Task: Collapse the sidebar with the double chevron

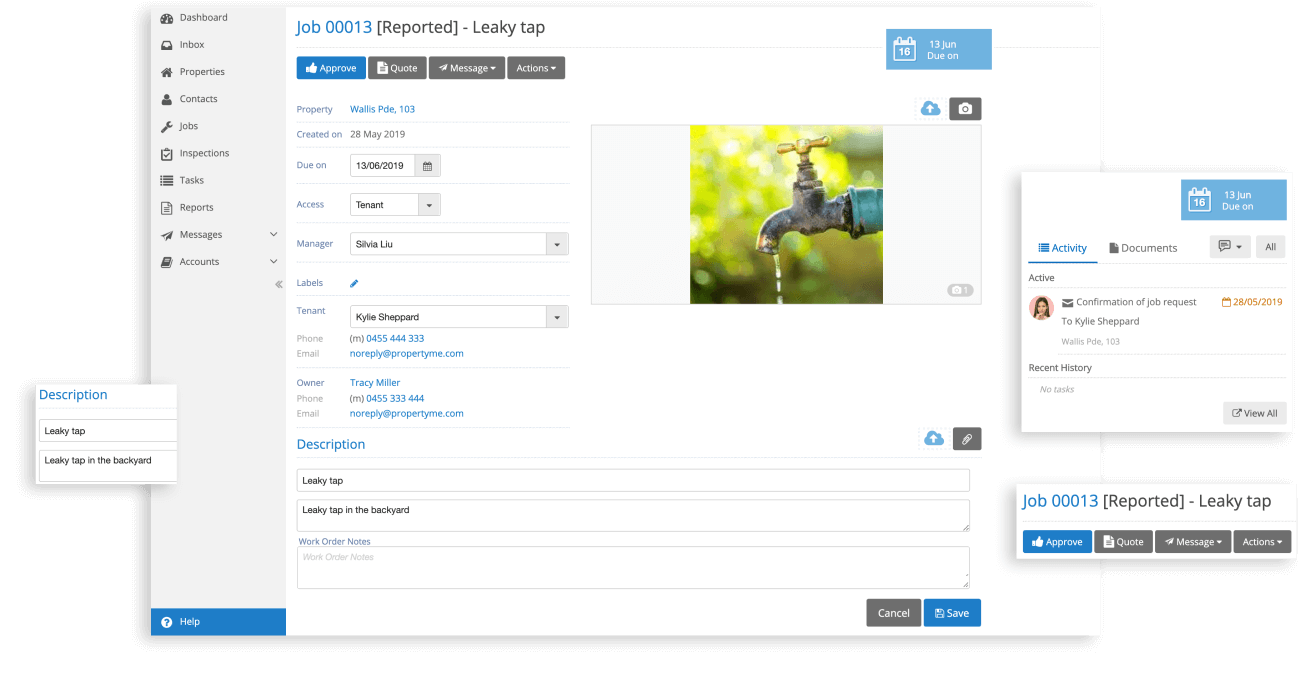Action: click(x=278, y=285)
